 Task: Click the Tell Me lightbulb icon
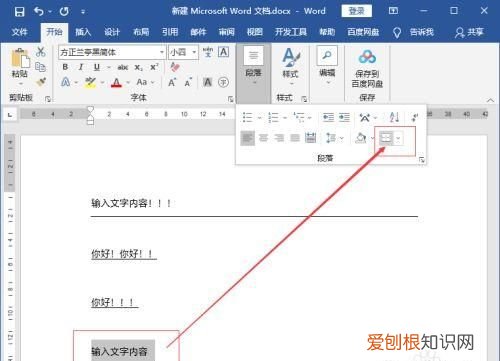coord(397,32)
